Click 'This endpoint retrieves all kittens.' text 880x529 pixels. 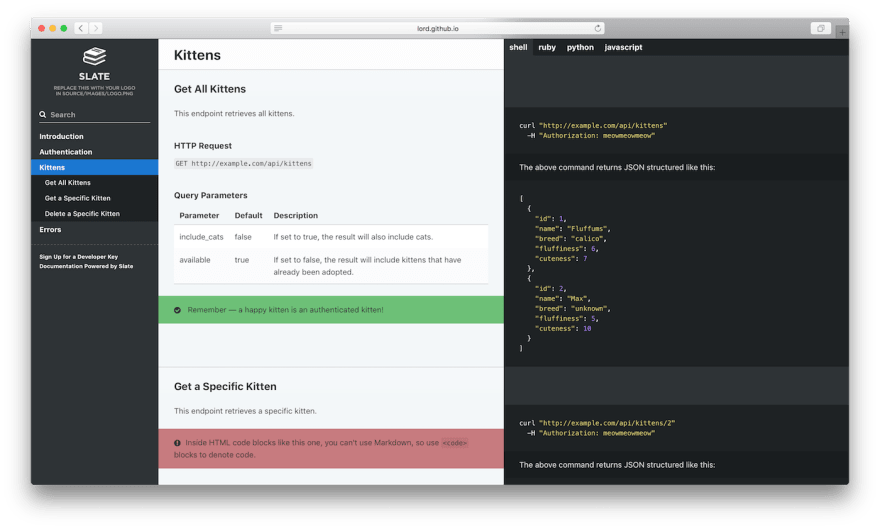pos(234,114)
